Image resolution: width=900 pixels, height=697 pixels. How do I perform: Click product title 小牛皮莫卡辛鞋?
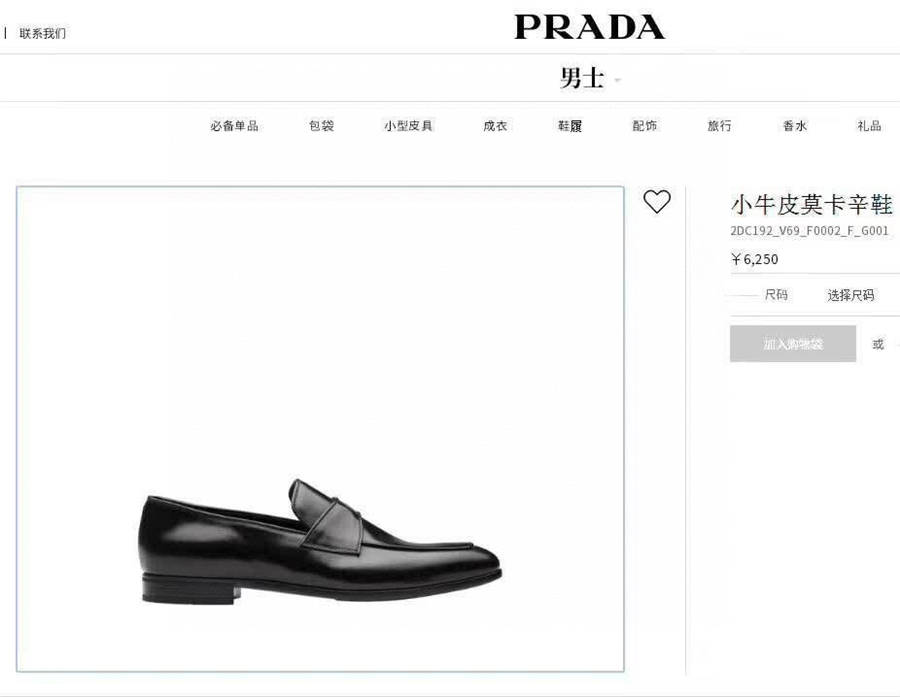pyautogui.click(x=812, y=204)
